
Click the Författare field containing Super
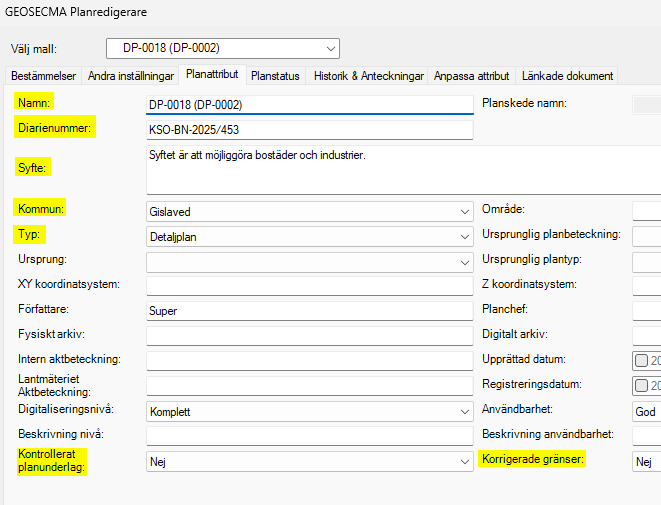(x=308, y=311)
